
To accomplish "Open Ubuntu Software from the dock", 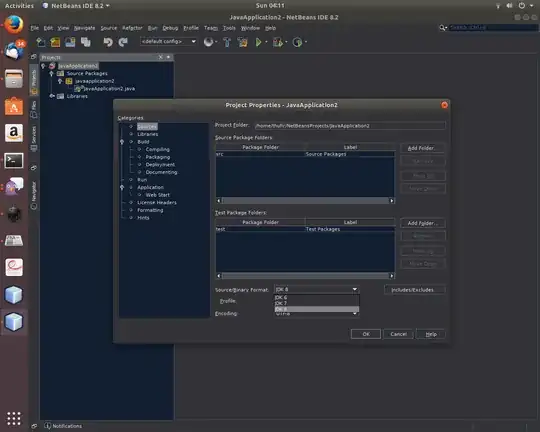I will coord(14,106).
